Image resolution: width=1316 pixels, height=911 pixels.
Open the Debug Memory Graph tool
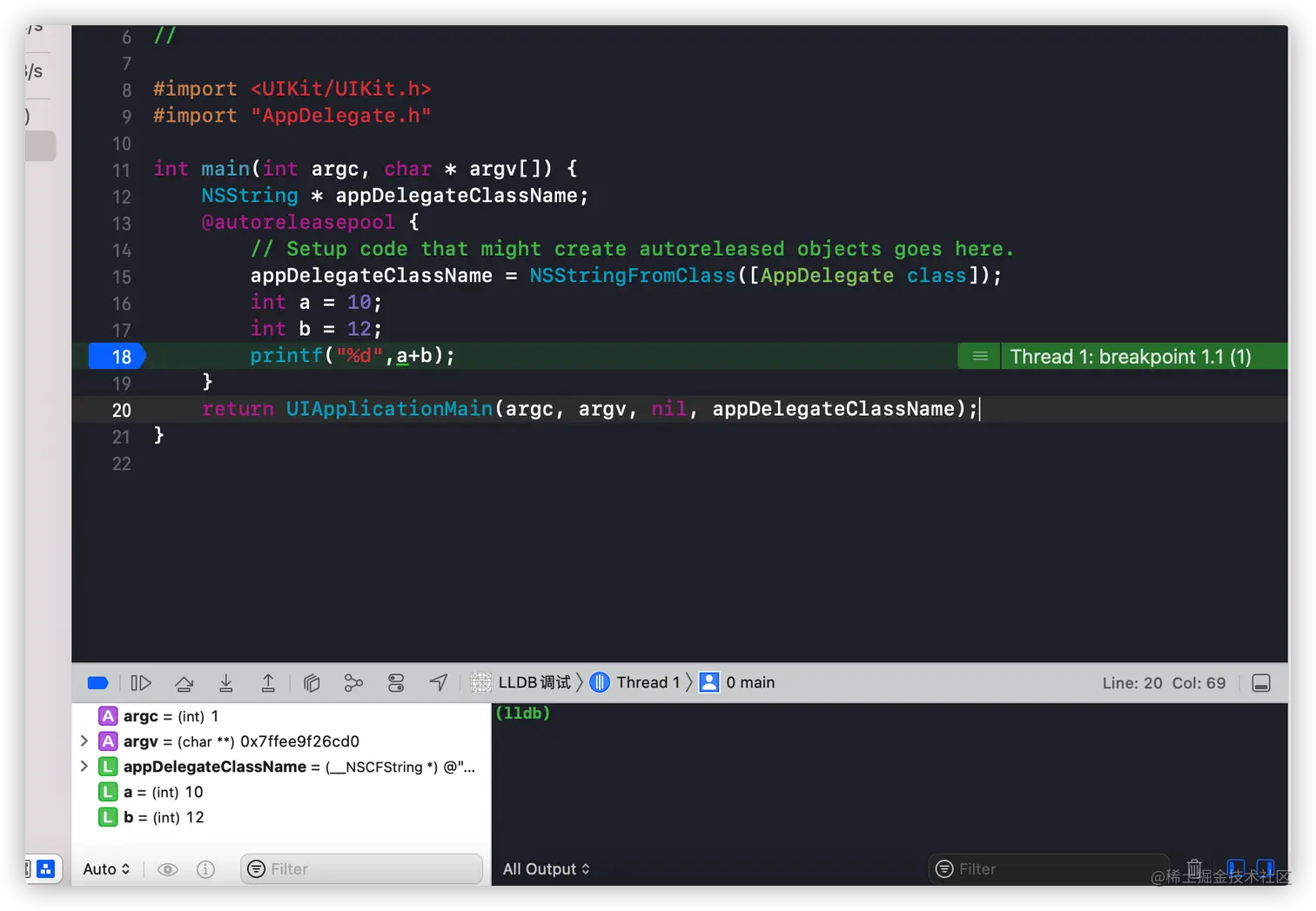[353, 683]
